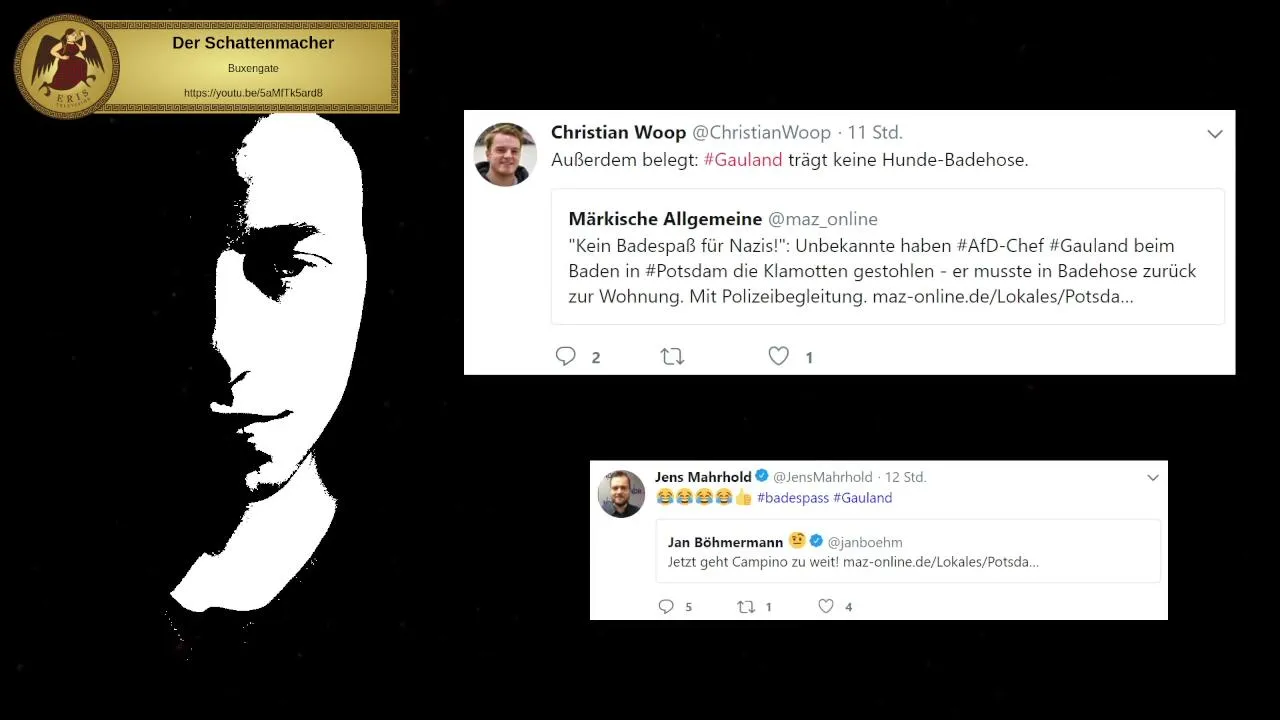
Task: Reply to Jens Mahrhold's tweet
Action: click(666, 606)
